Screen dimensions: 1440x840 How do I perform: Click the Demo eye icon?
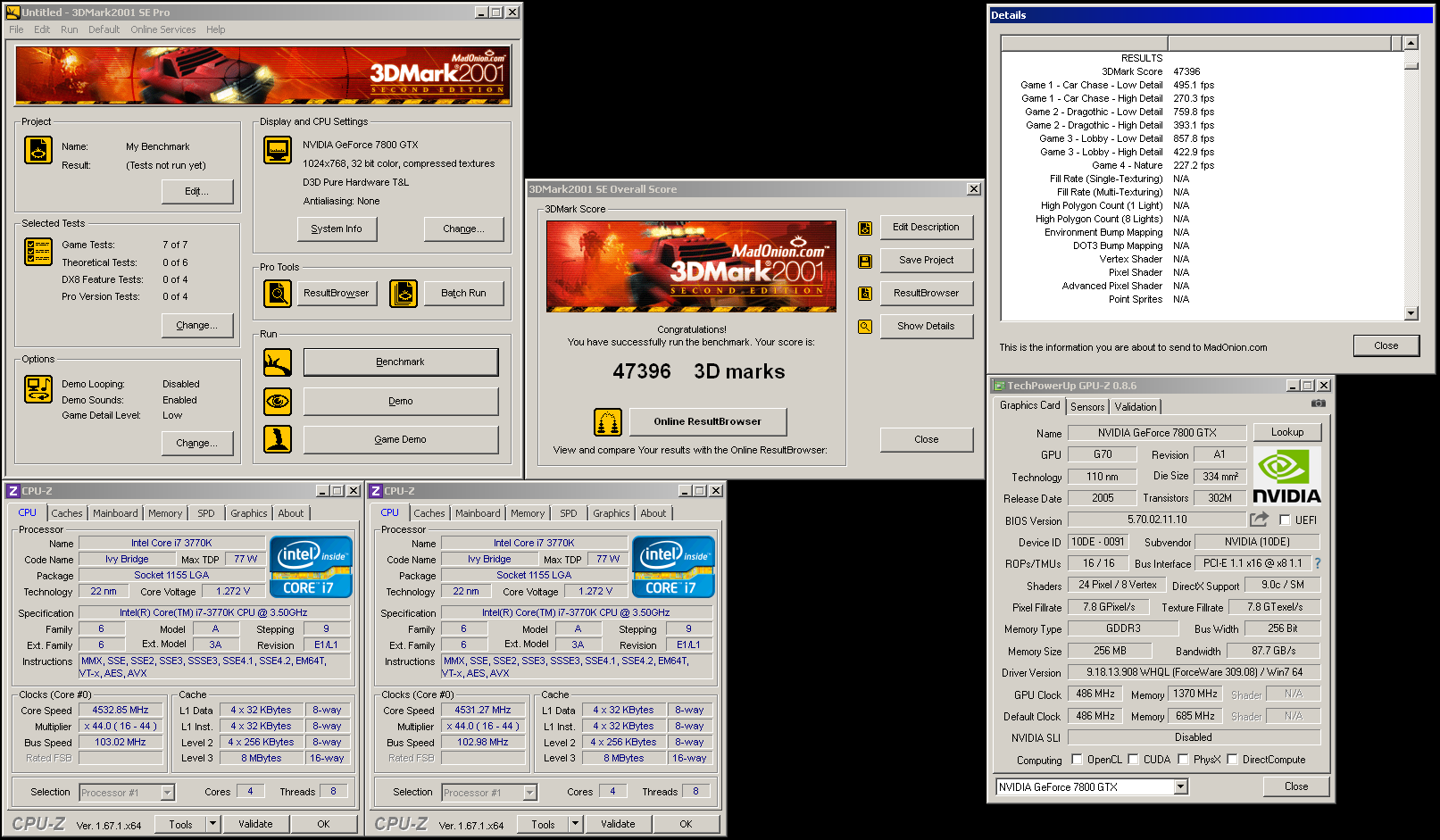278,402
